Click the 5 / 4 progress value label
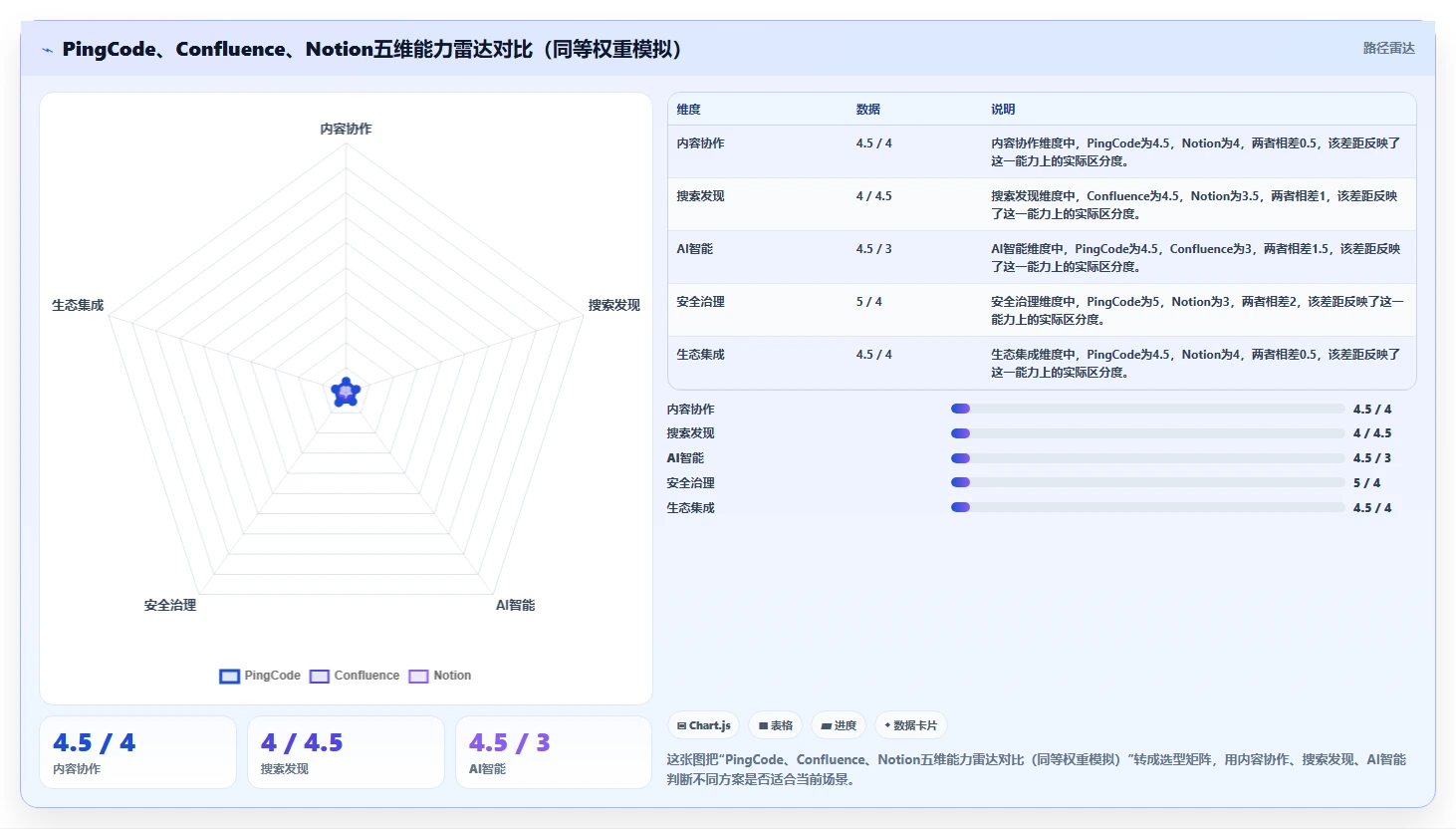This screenshot has height=829, width=1456. tap(1366, 483)
